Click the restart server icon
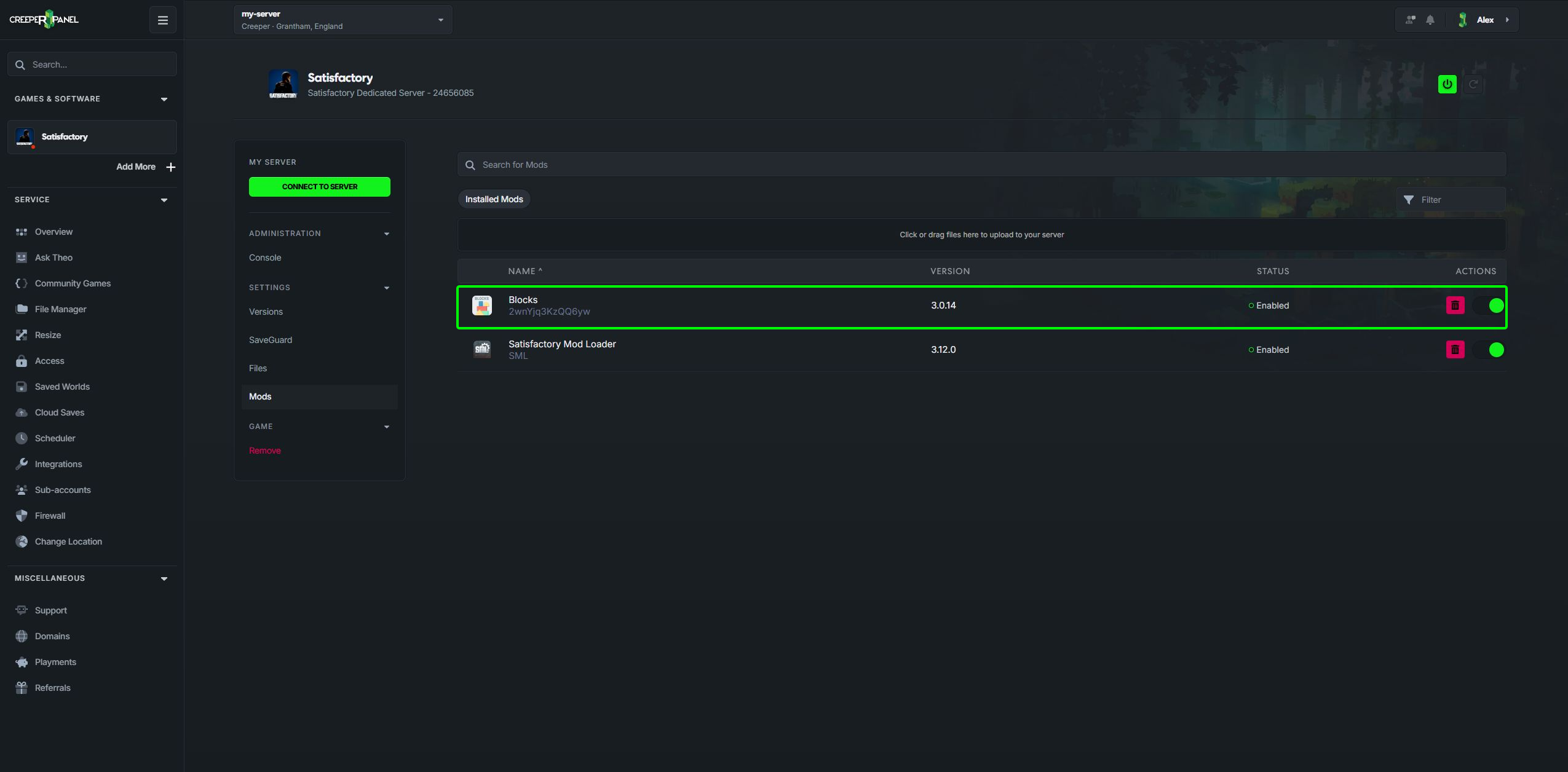 pyautogui.click(x=1473, y=84)
